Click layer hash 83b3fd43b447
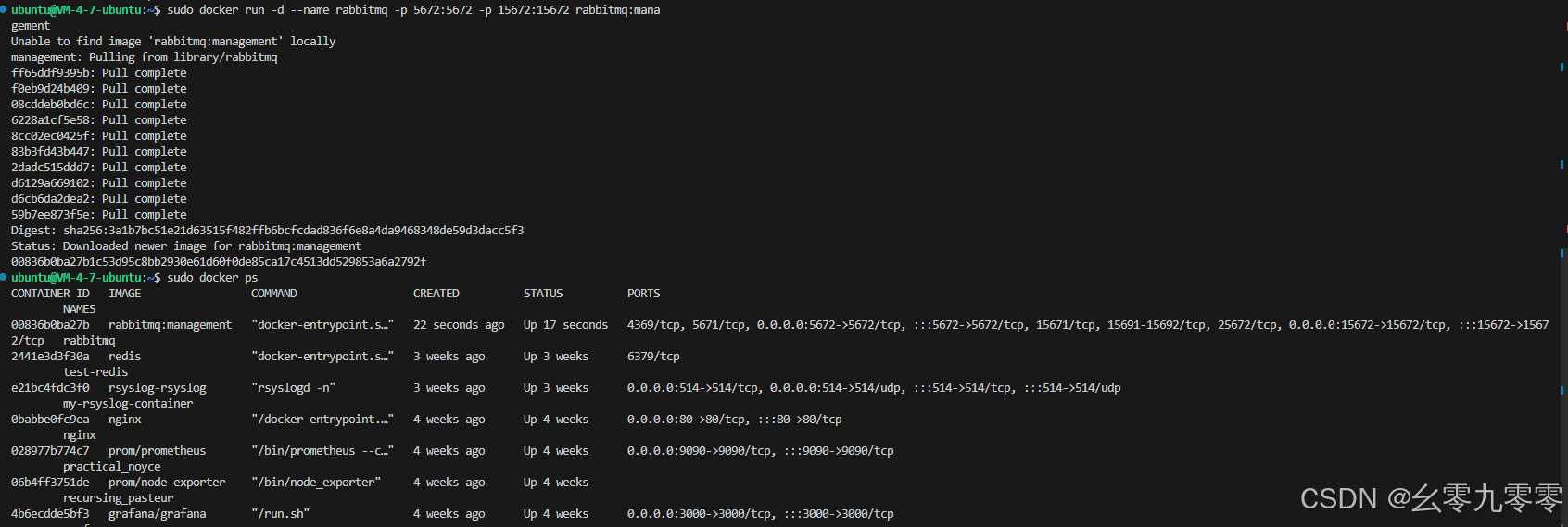 (50, 152)
